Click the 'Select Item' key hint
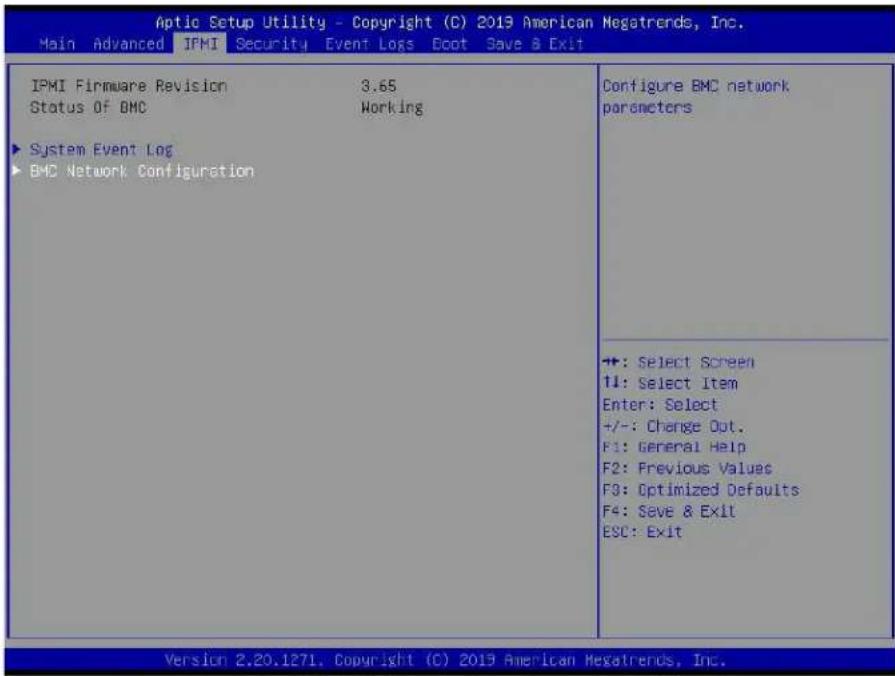895x676 pixels. [670, 383]
